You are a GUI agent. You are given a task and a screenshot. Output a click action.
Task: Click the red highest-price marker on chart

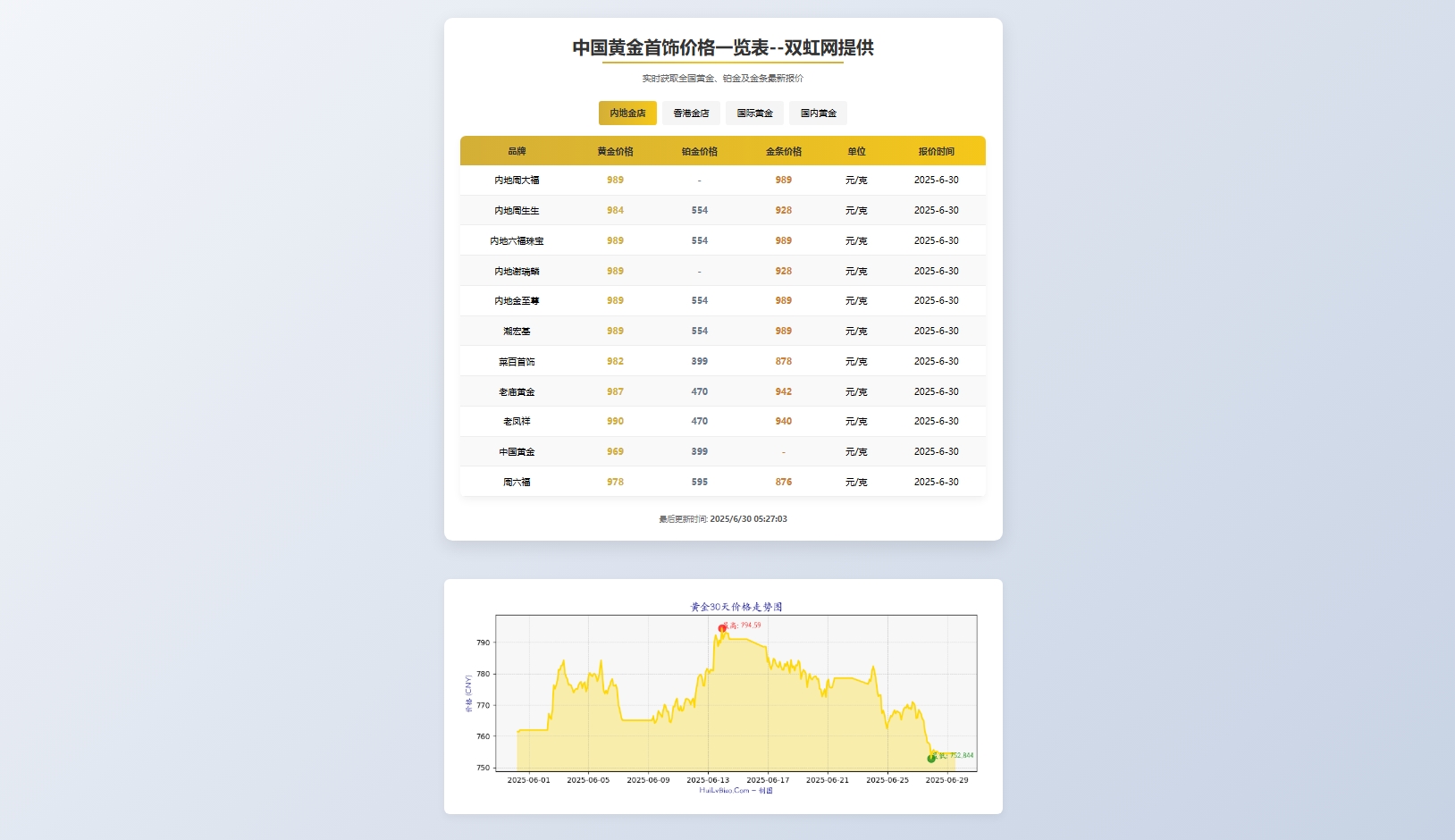tap(722, 629)
